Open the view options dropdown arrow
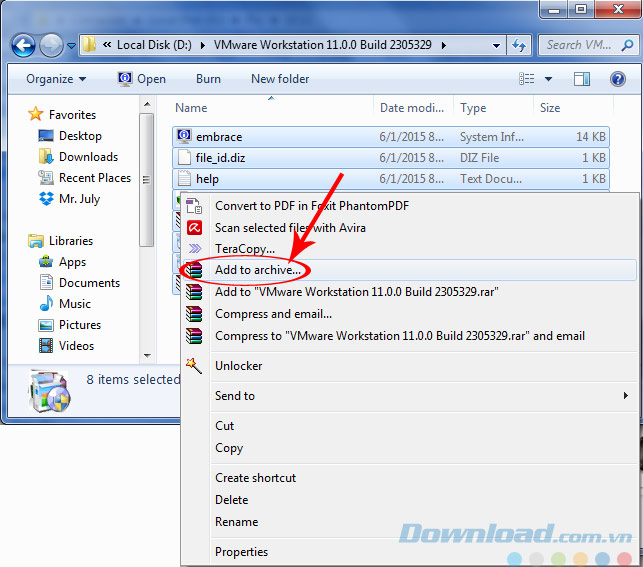 click(x=548, y=79)
